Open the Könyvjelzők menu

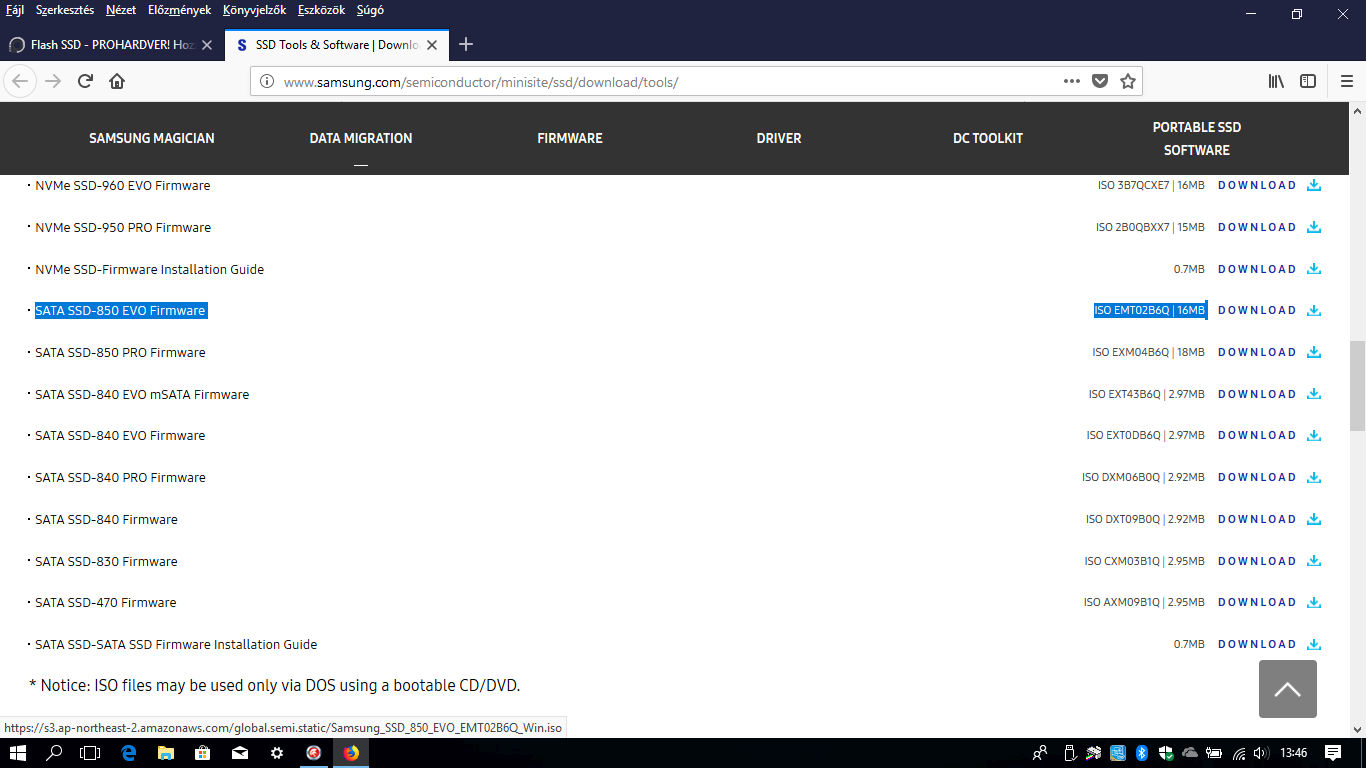click(x=254, y=10)
